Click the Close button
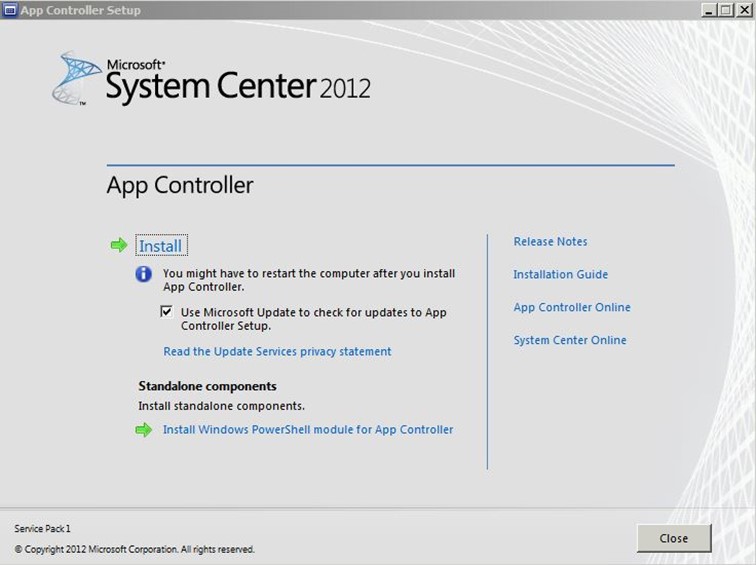Screen dimensions: 756x565 (674, 538)
